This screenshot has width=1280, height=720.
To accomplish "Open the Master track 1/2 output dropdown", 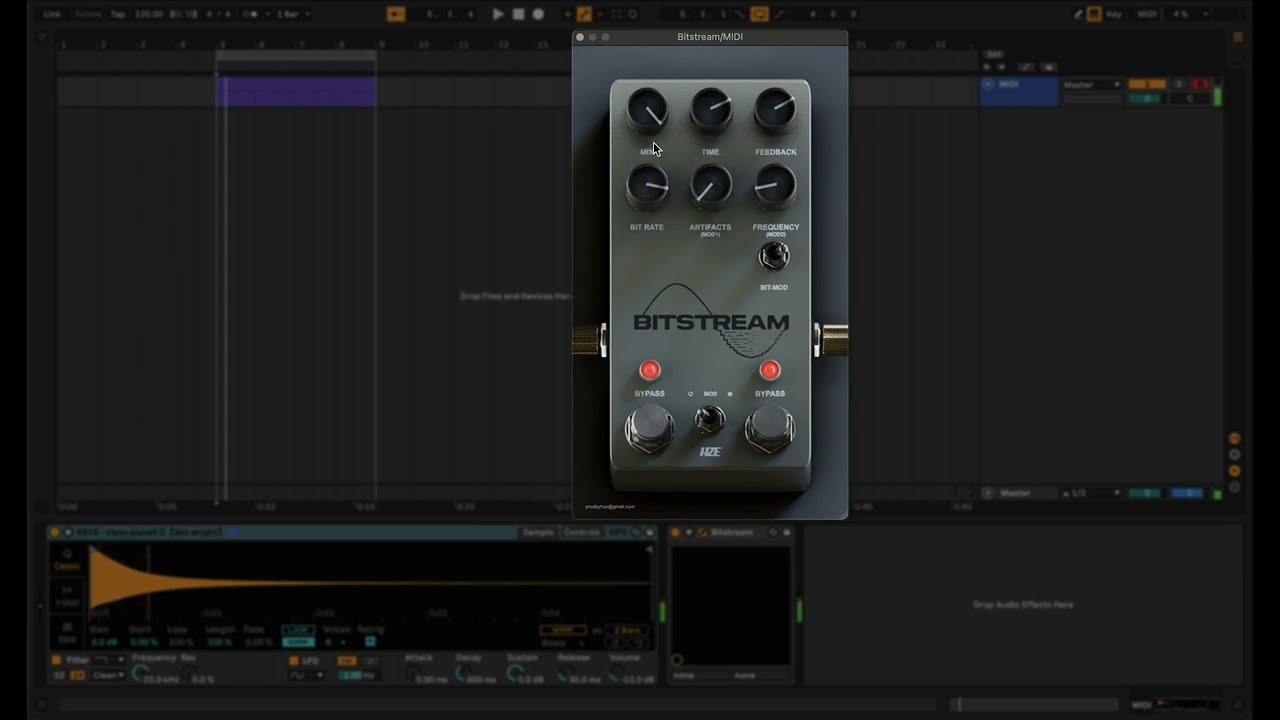I will tap(1091, 493).
